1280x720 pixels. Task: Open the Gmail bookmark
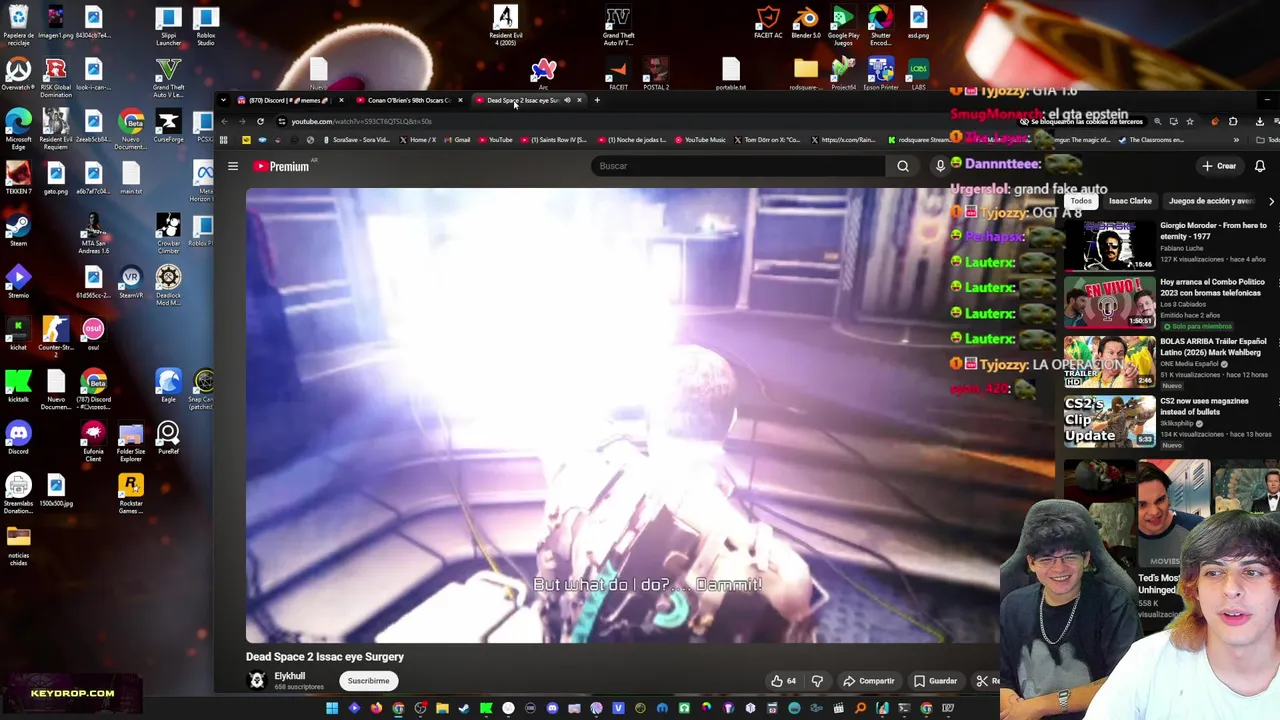(x=457, y=140)
